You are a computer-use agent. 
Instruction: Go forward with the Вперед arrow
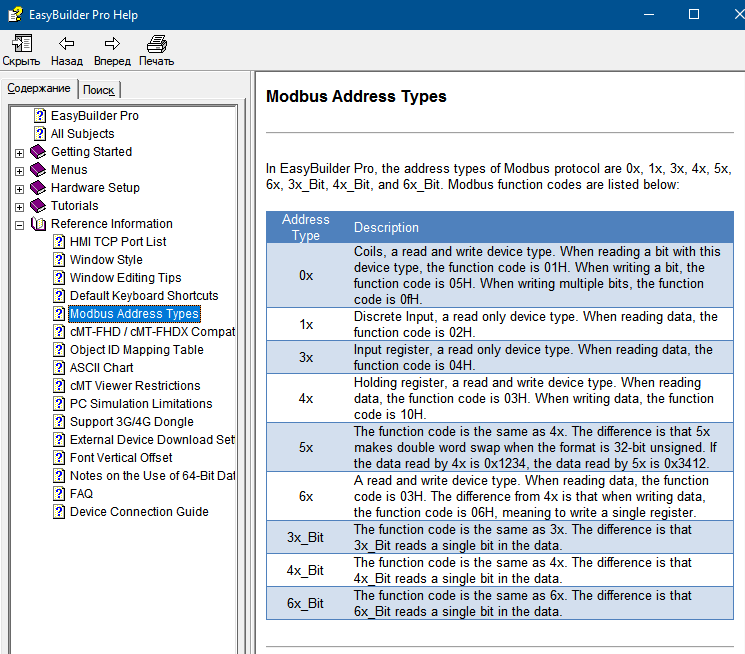[x=112, y=44]
